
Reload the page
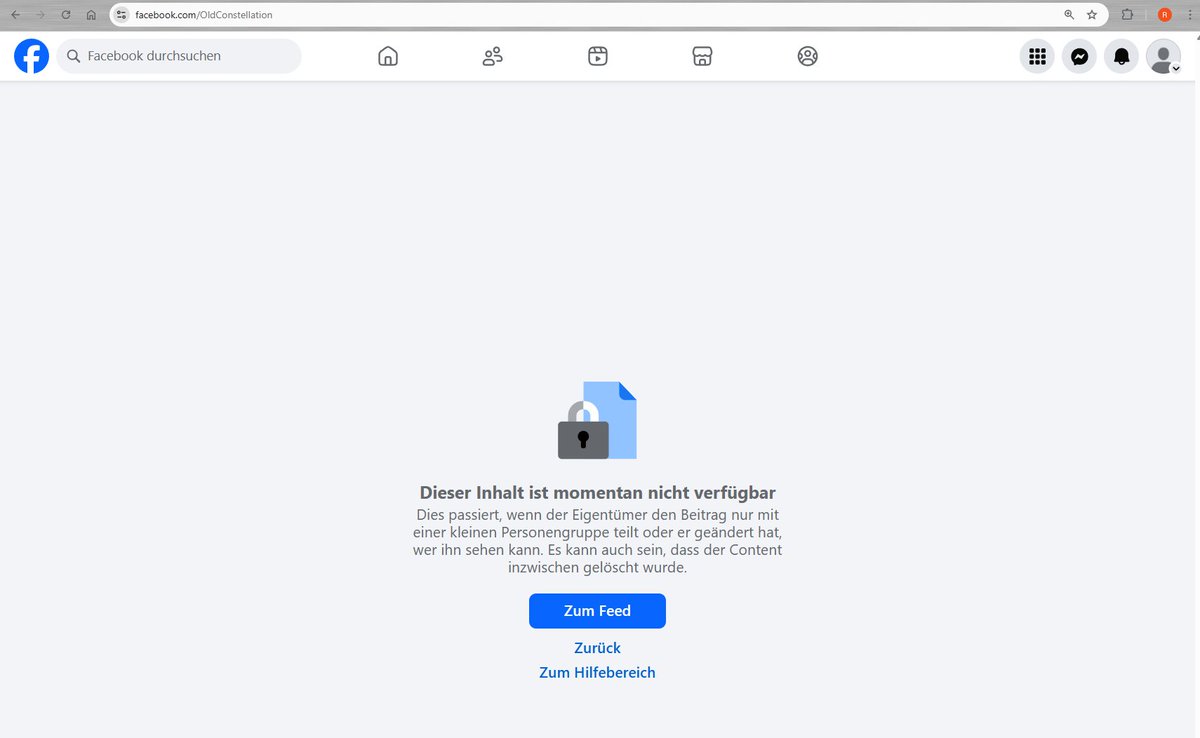(x=66, y=15)
